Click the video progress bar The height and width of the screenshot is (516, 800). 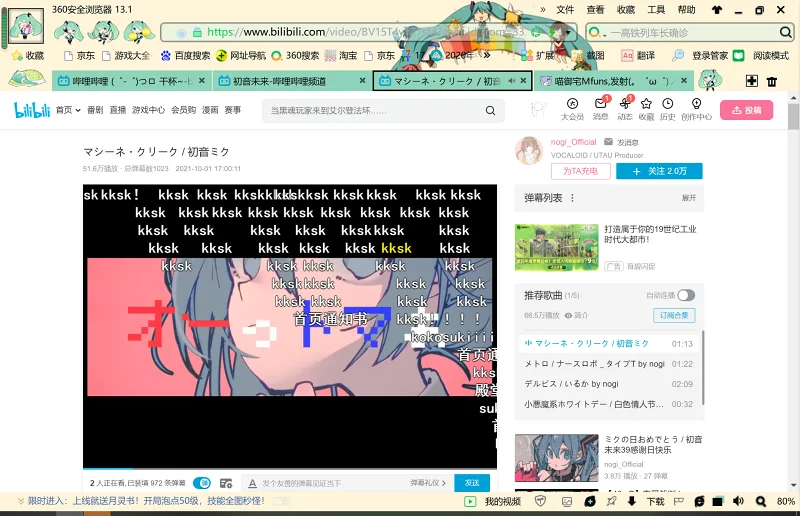click(290, 468)
